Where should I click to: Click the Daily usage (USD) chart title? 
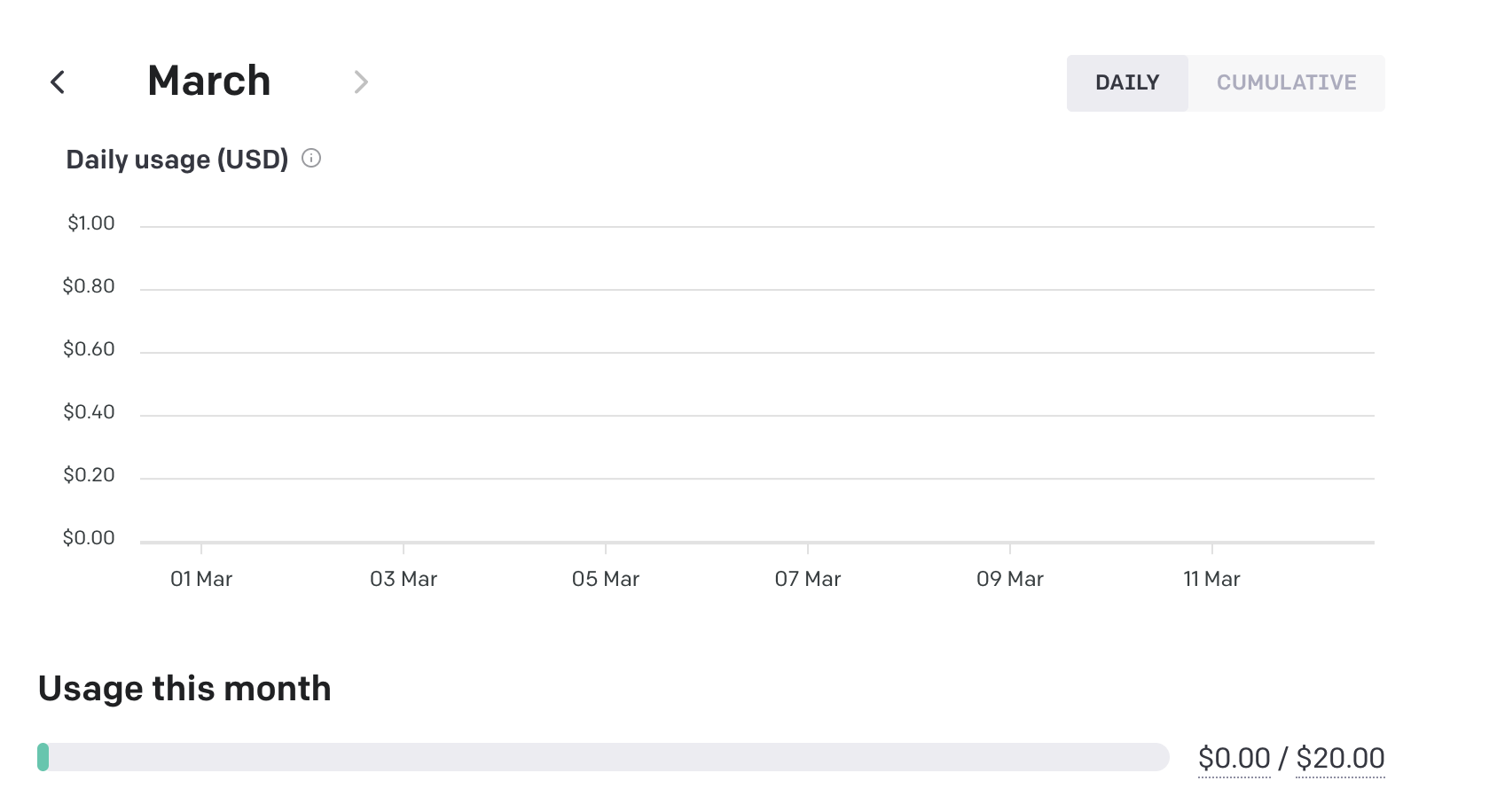point(177,160)
